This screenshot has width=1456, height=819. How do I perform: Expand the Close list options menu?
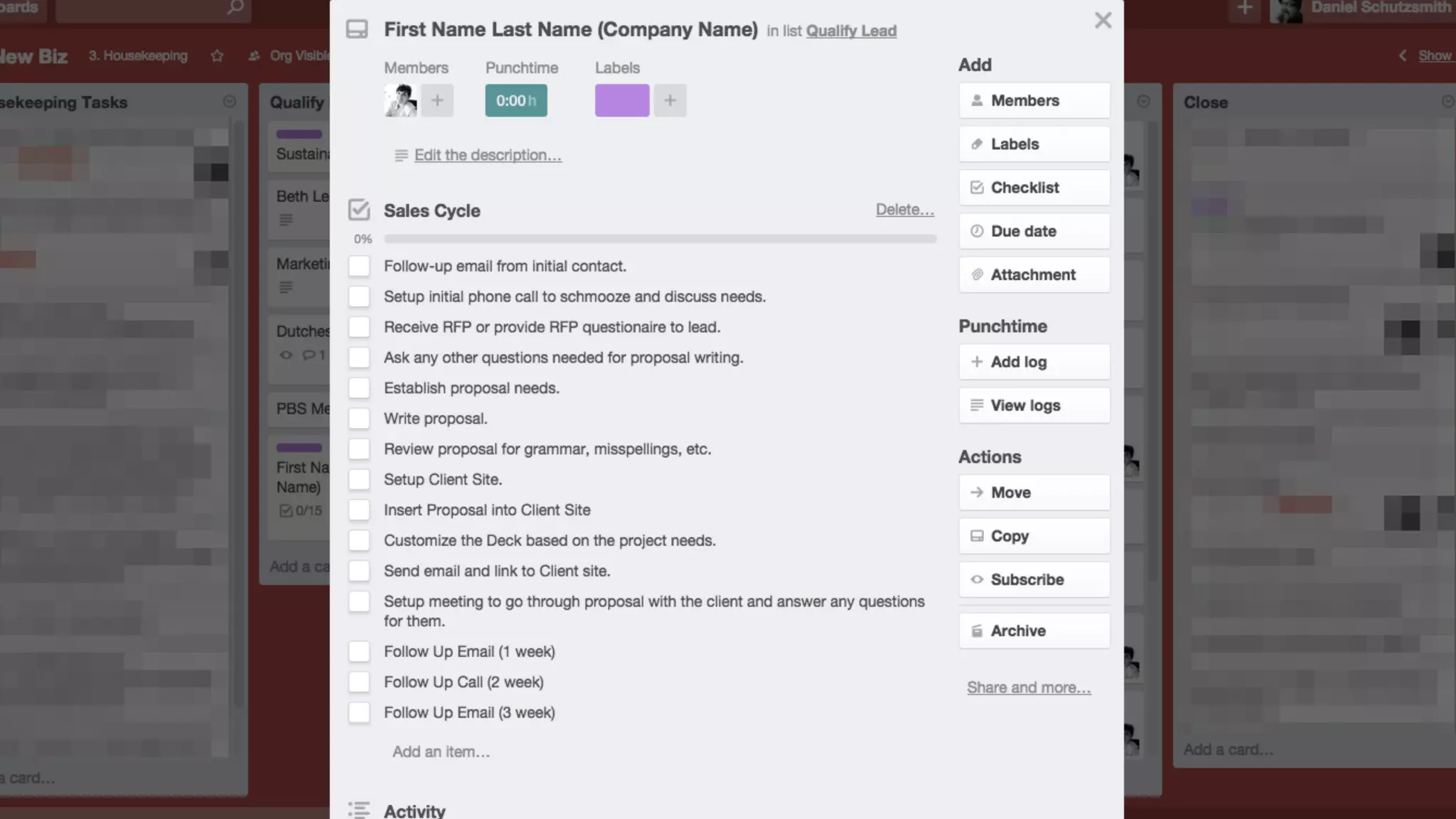pyautogui.click(x=1447, y=102)
